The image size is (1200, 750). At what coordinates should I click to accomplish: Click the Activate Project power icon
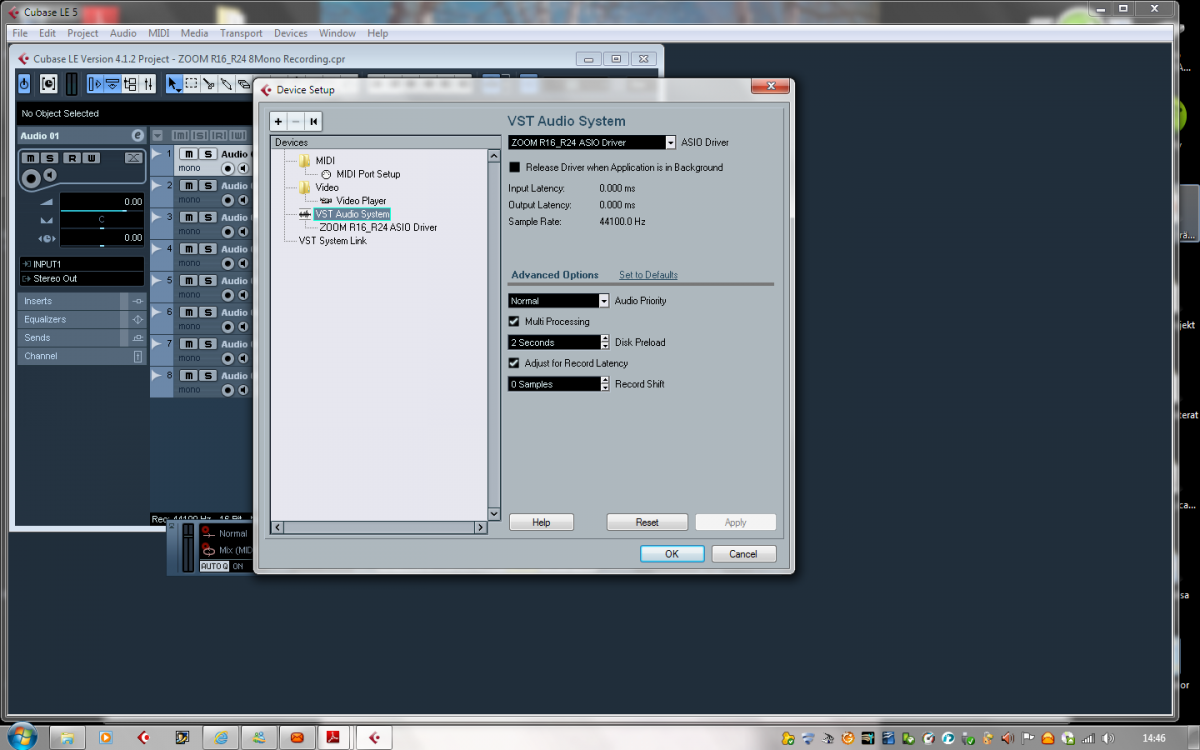(x=24, y=84)
